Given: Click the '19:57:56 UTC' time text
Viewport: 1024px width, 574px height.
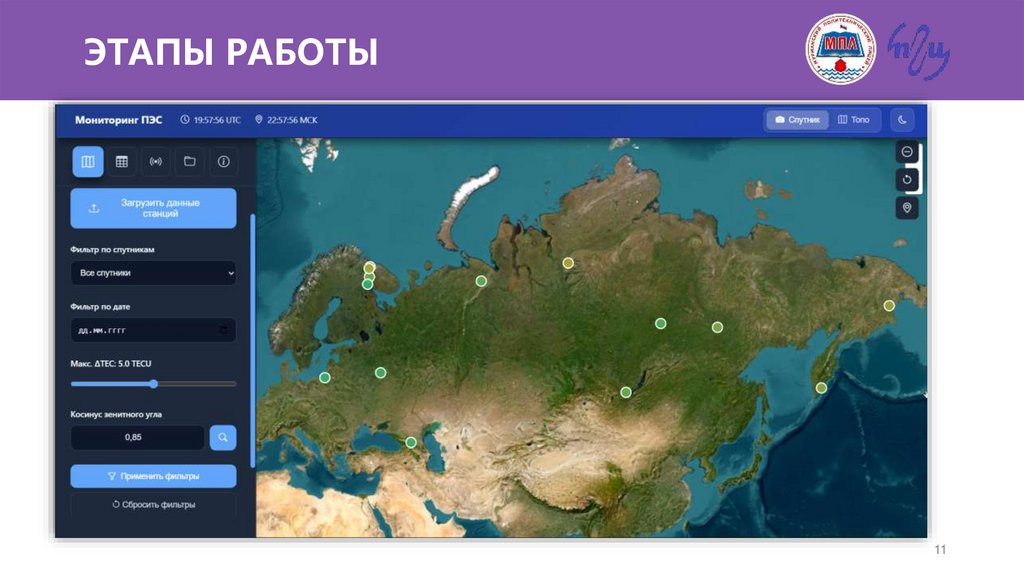Looking at the screenshot, I should (217, 120).
